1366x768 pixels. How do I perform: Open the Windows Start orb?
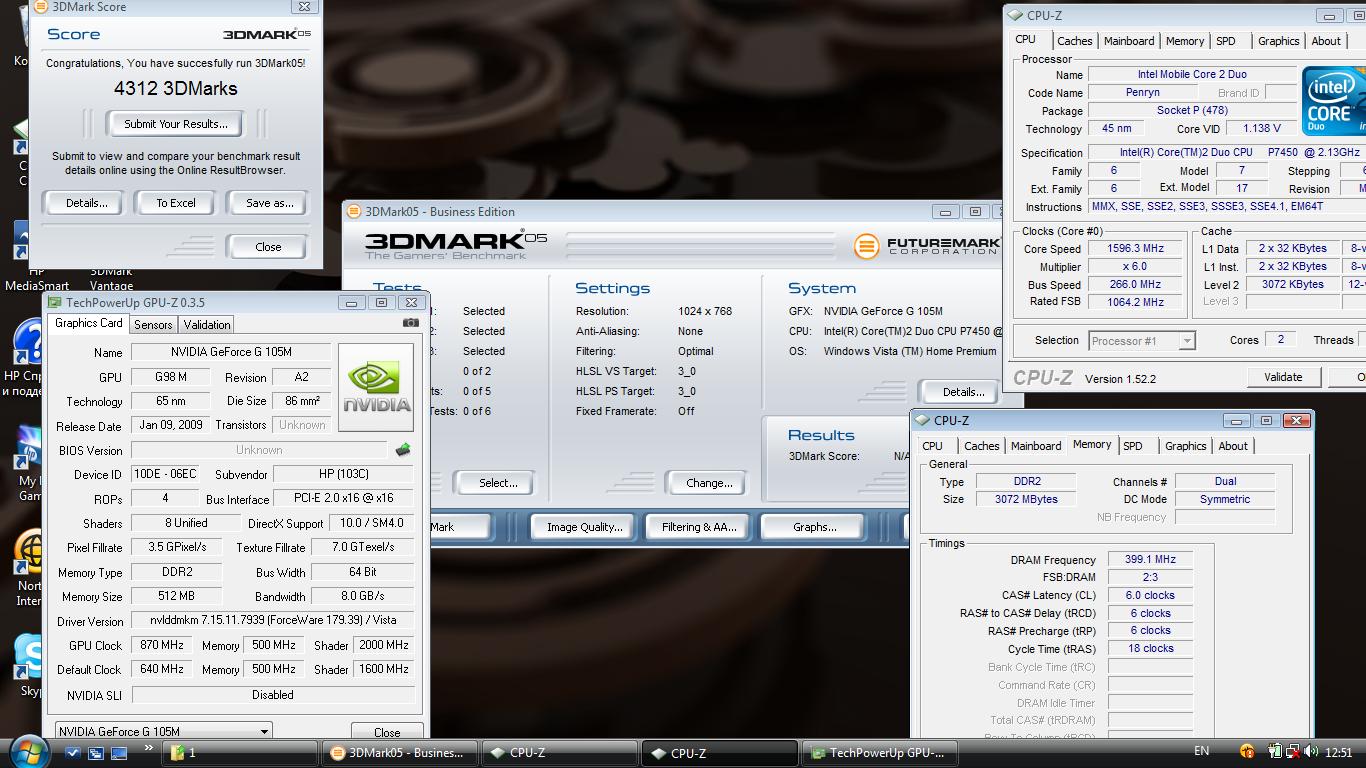coord(27,750)
